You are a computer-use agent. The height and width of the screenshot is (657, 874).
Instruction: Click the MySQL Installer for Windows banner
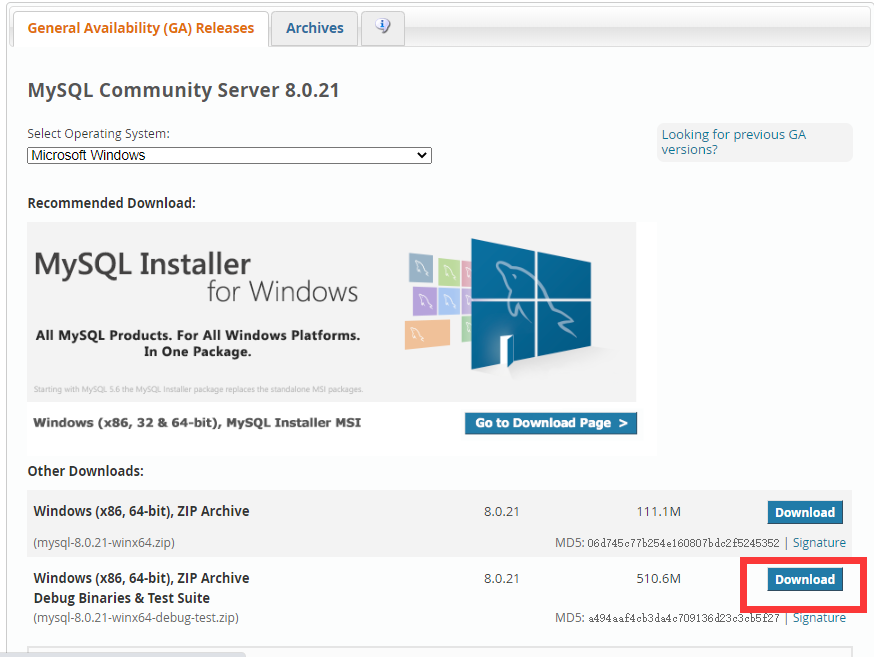[331, 312]
